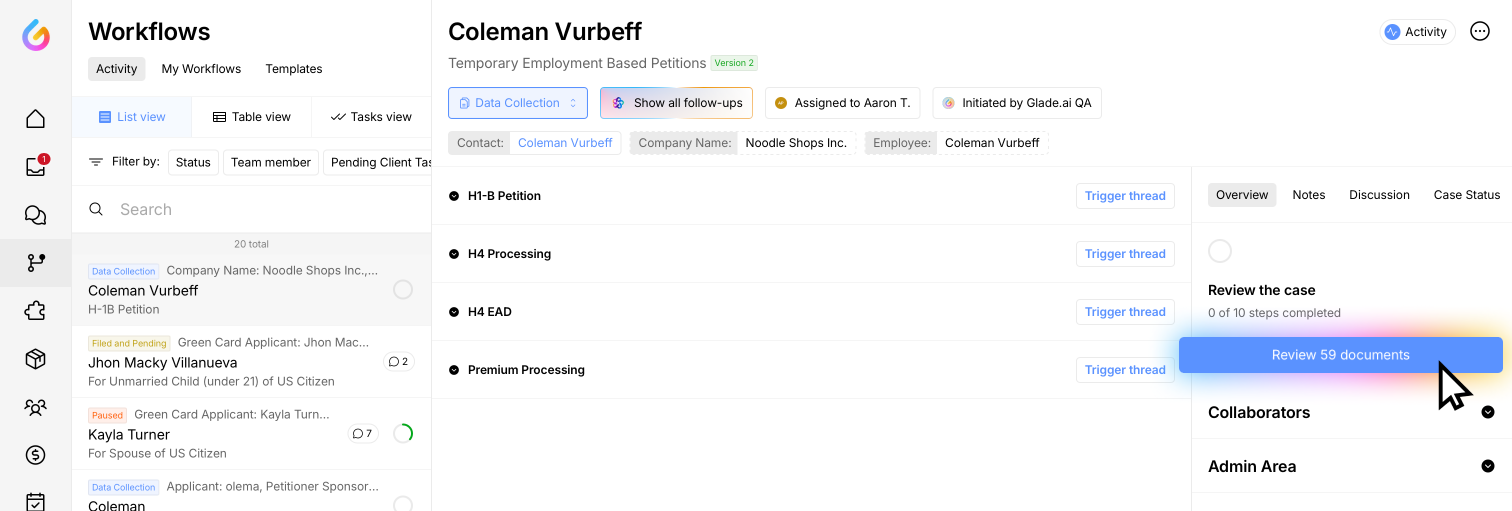Click the three-dot more options button
The image size is (1512, 511).
(1480, 31)
